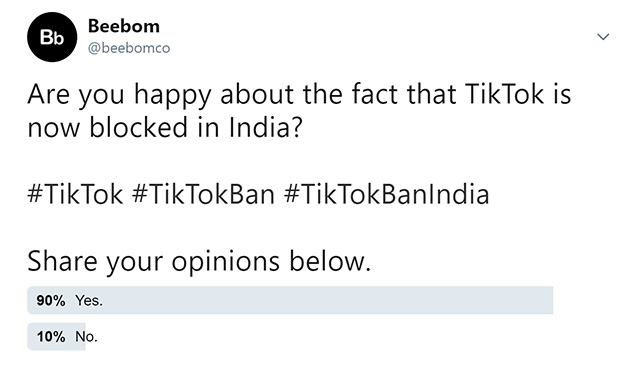Click the tweet question about TikTok blocked
The height and width of the screenshot is (365, 640).
(x=299, y=111)
